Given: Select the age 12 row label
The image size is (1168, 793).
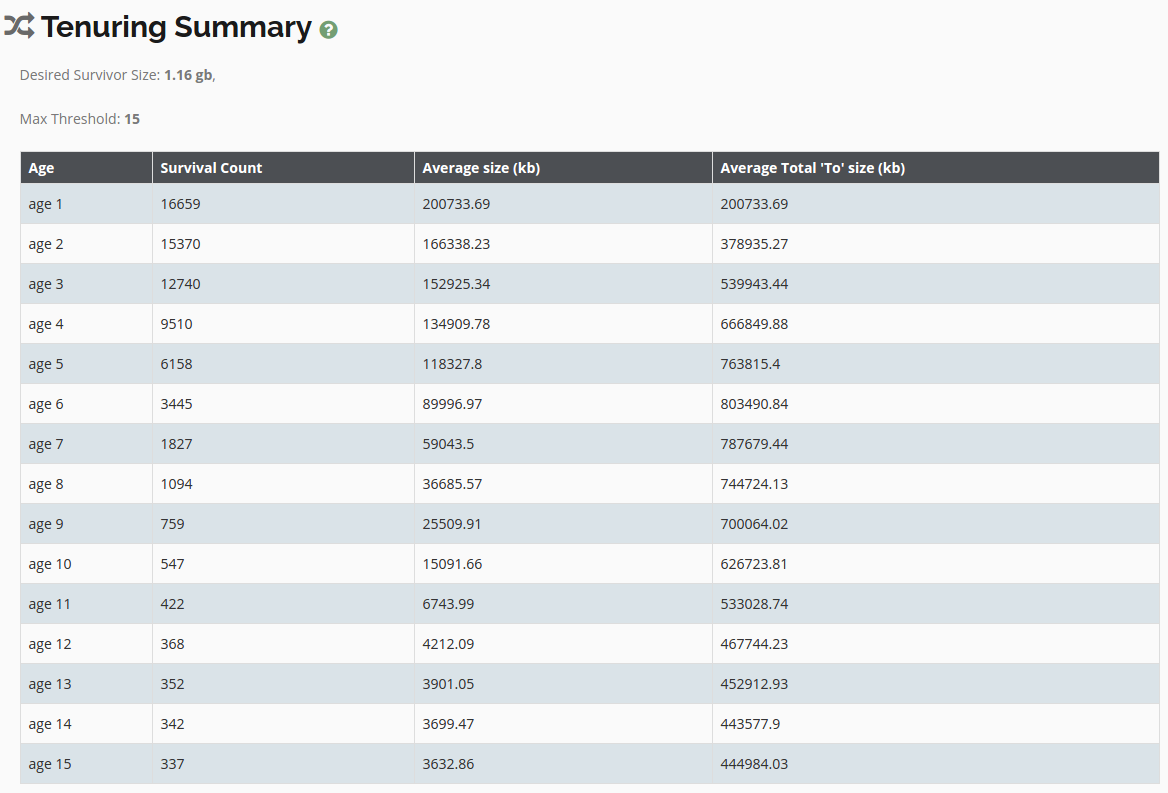Looking at the screenshot, I should (x=50, y=645).
